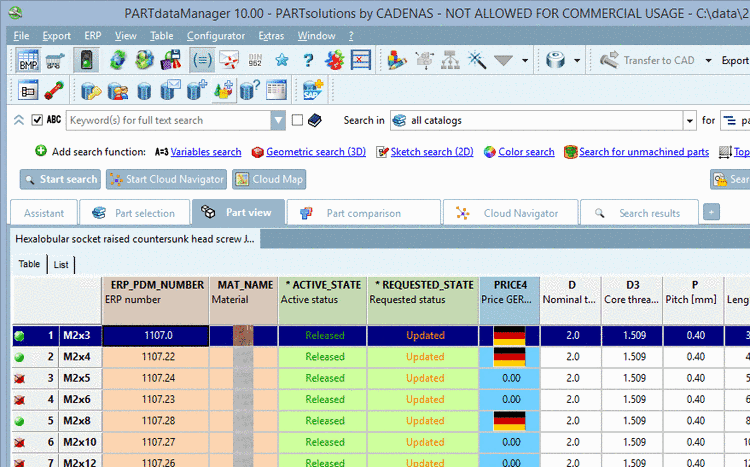This screenshot has height=467, width=750.
Task: Open dropdown next to cylinder part icon
Action: tap(577, 61)
